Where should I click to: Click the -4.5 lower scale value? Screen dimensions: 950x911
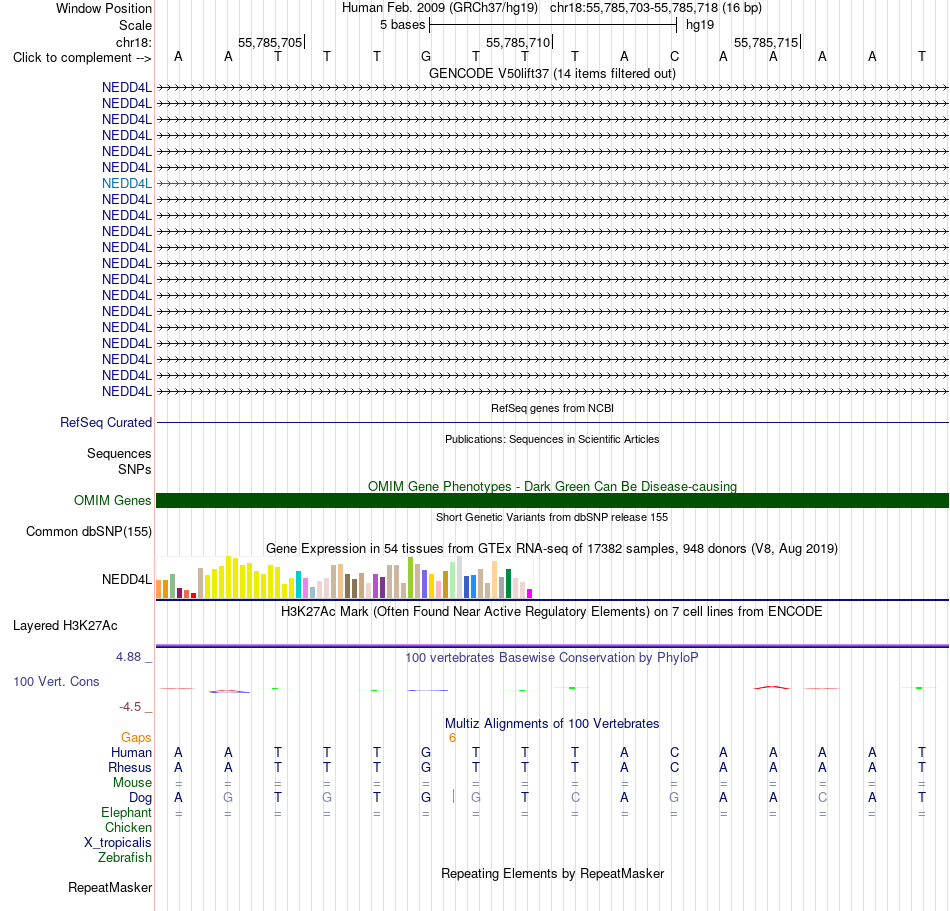pyautogui.click(x=130, y=707)
